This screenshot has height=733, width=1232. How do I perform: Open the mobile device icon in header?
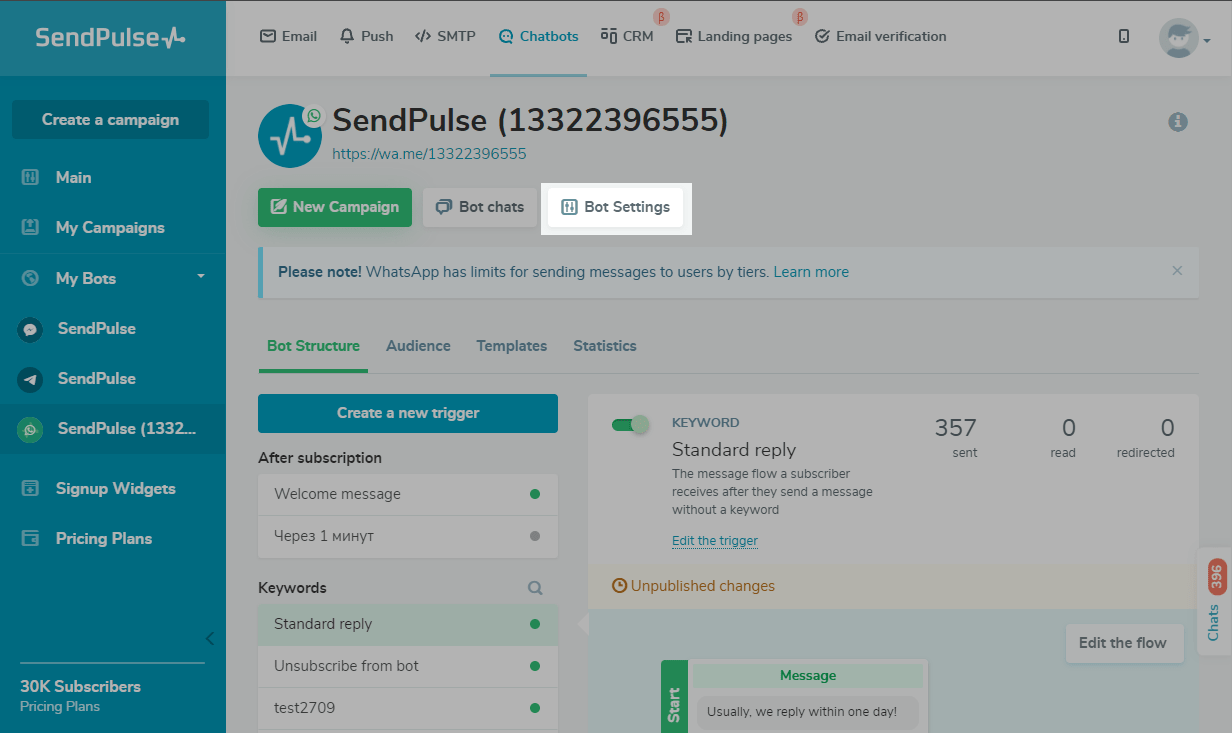coord(1124,36)
